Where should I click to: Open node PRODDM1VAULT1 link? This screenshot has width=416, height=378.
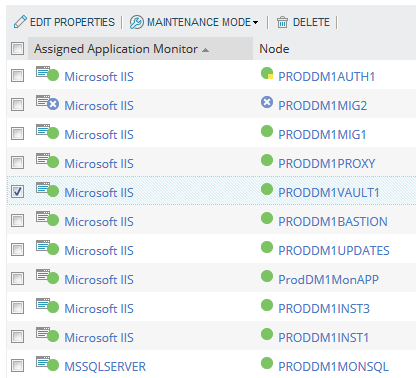pyautogui.click(x=329, y=193)
